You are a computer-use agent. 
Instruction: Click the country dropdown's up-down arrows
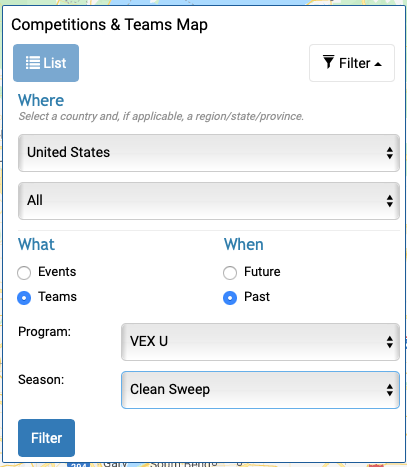pos(390,153)
